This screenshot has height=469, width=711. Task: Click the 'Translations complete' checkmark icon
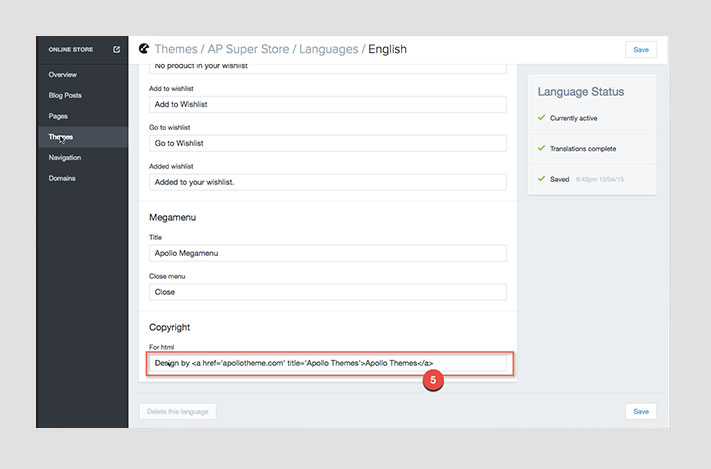(541, 149)
